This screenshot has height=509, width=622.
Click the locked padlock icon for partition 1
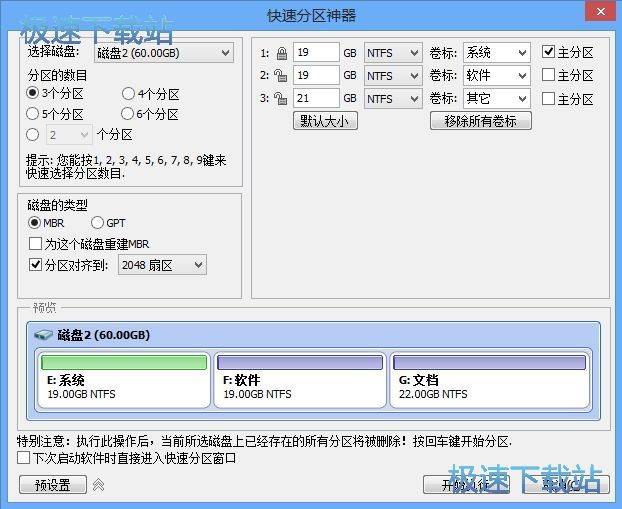282,53
